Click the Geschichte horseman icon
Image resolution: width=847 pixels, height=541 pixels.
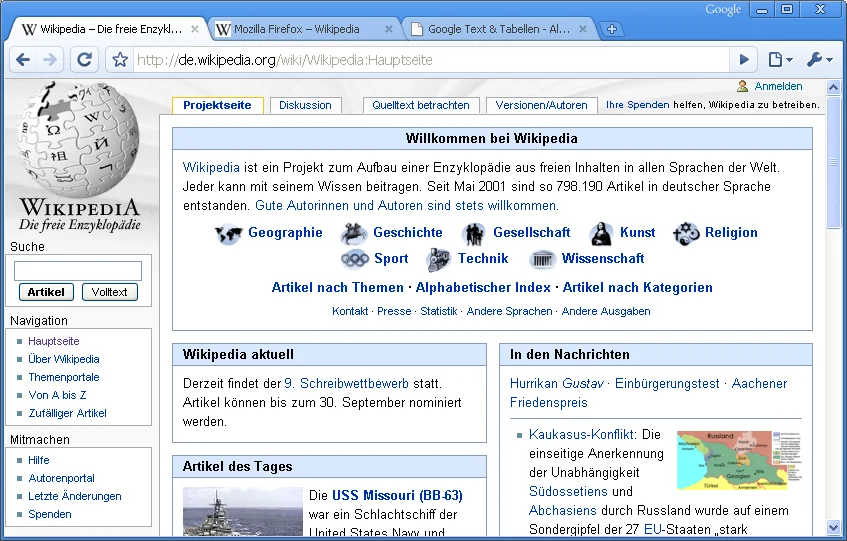click(354, 234)
